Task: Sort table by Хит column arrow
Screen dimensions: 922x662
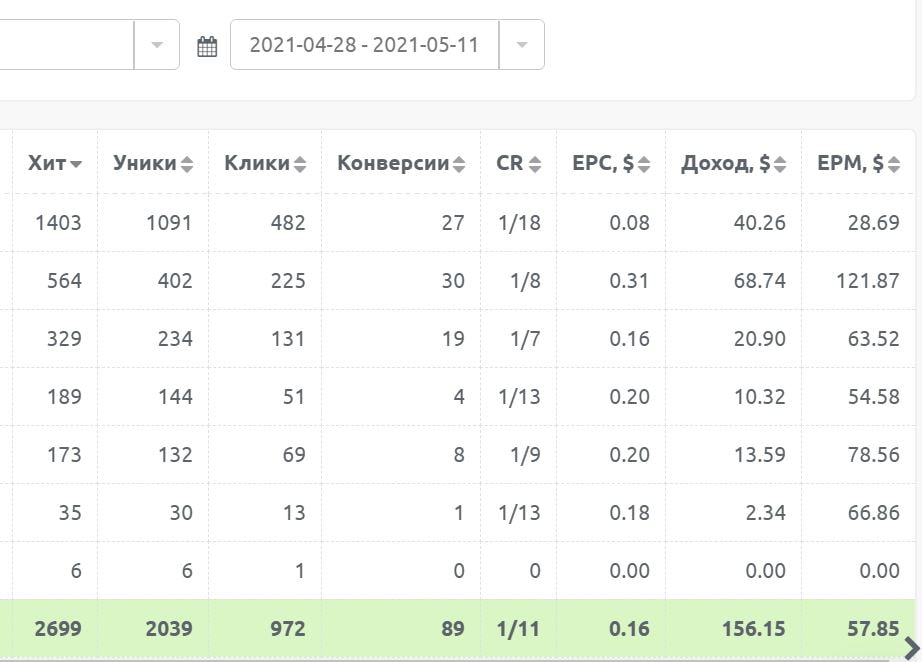Action: (76, 165)
